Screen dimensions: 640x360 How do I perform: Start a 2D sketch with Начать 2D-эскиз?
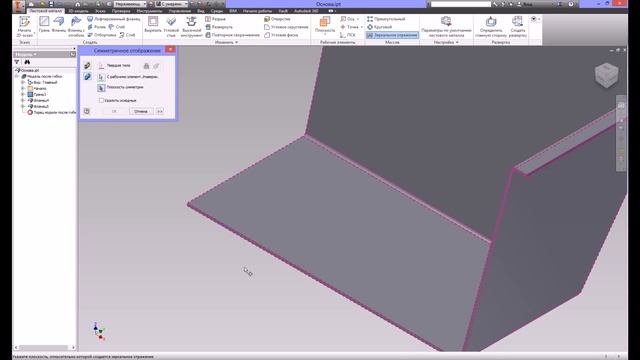(x=24, y=27)
